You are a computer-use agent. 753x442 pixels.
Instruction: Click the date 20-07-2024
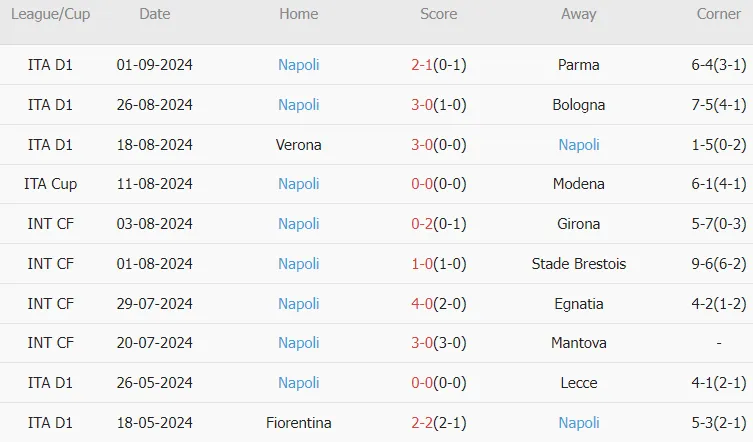pyautogui.click(x=155, y=343)
